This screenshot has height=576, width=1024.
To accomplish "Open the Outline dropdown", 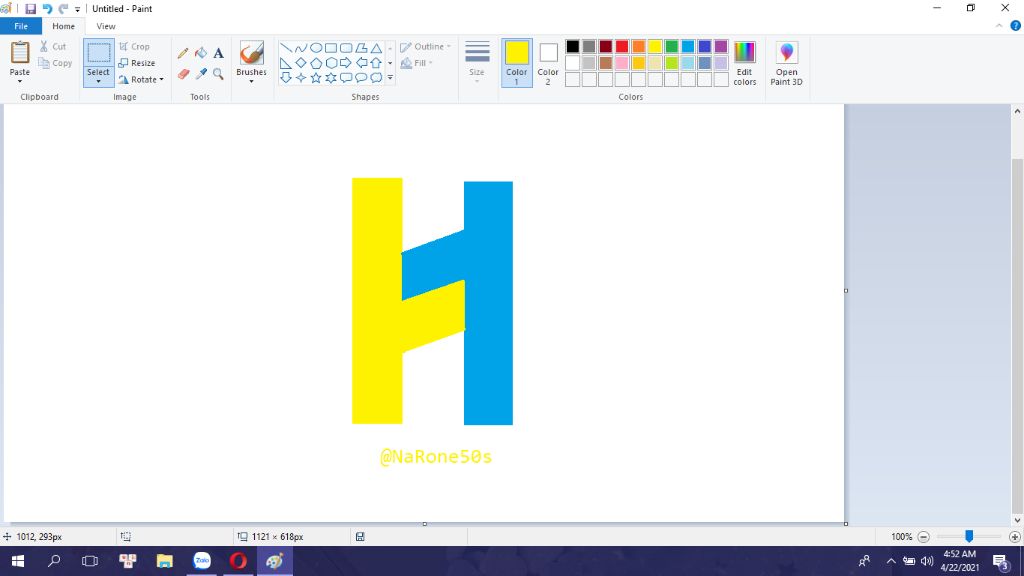I will tap(425, 47).
